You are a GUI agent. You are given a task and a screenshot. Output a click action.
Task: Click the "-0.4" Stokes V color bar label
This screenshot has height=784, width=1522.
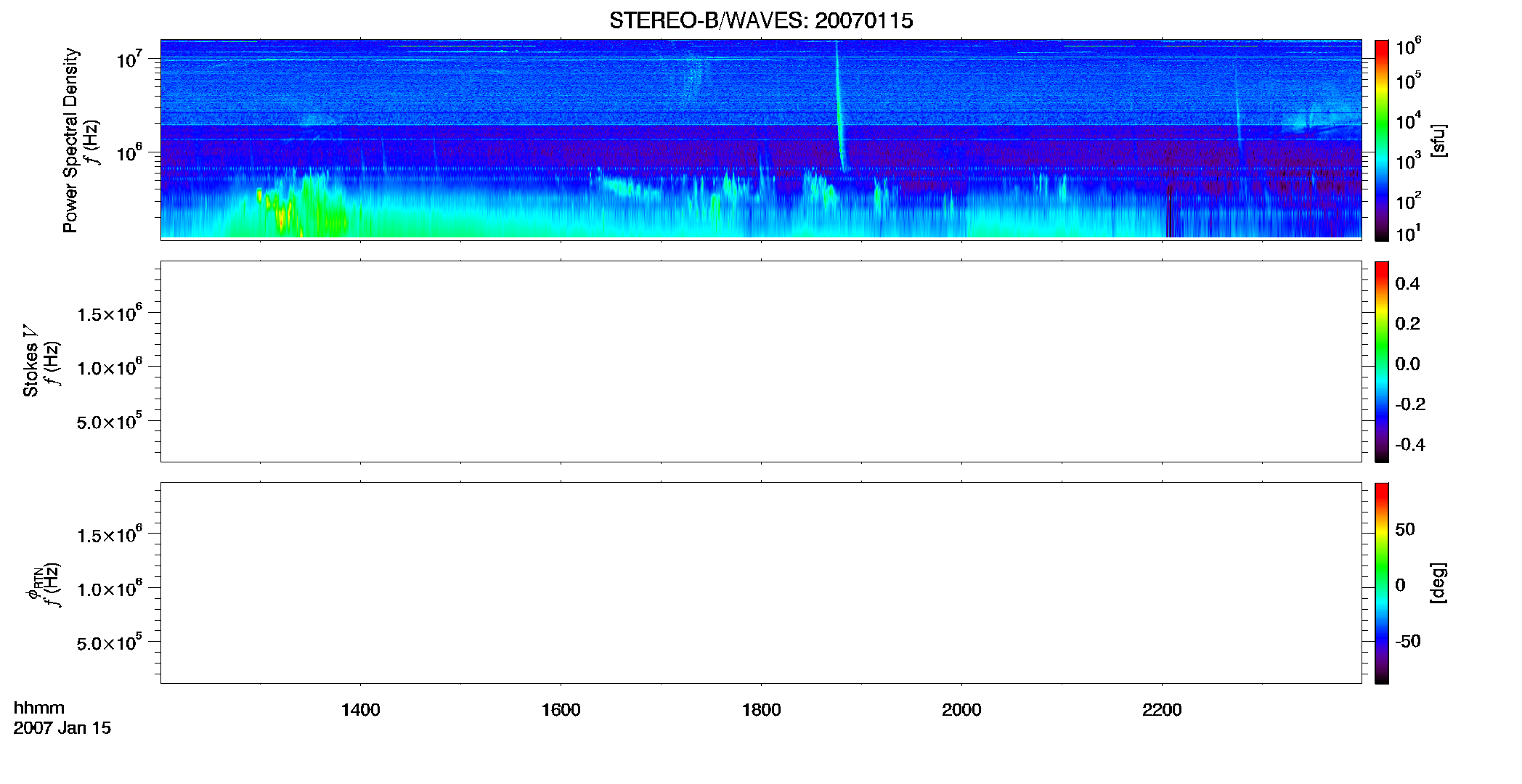pyautogui.click(x=1410, y=445)
